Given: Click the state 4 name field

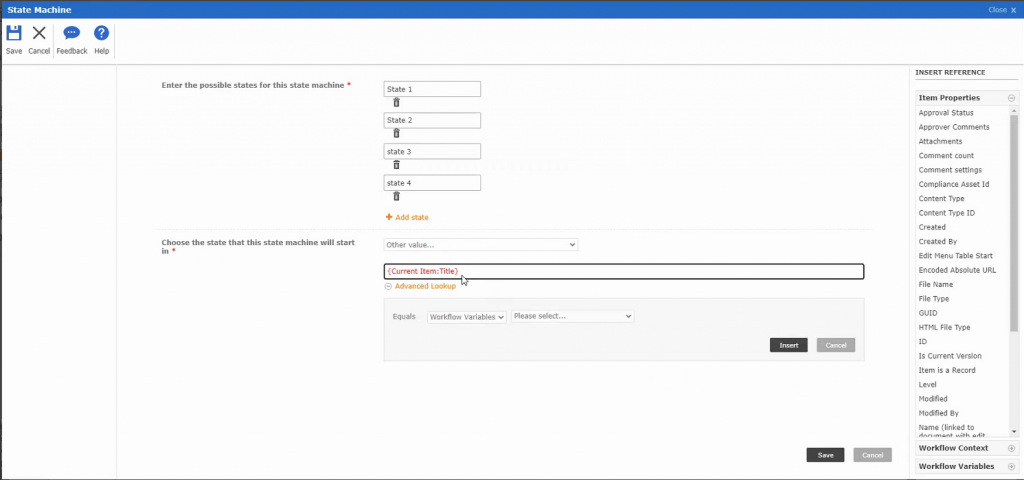Looking at the screenshot, I should (x=432, y=183).
